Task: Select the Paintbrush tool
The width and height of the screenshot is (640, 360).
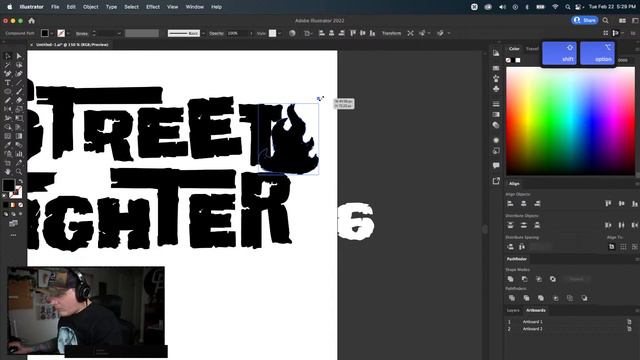Action: click(x=19, y=91)
